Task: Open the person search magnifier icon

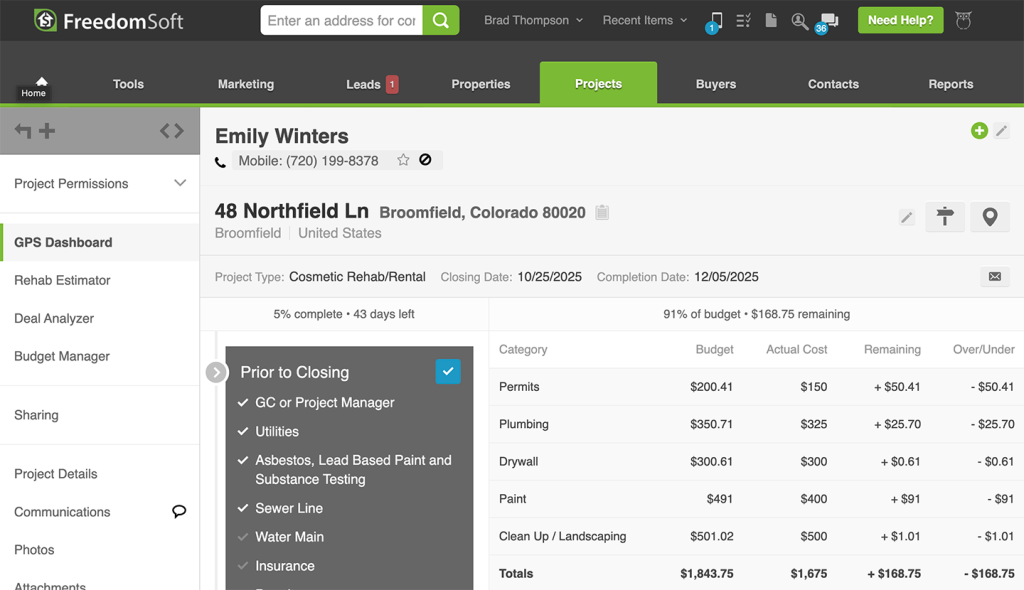Action: click(799, 21)
